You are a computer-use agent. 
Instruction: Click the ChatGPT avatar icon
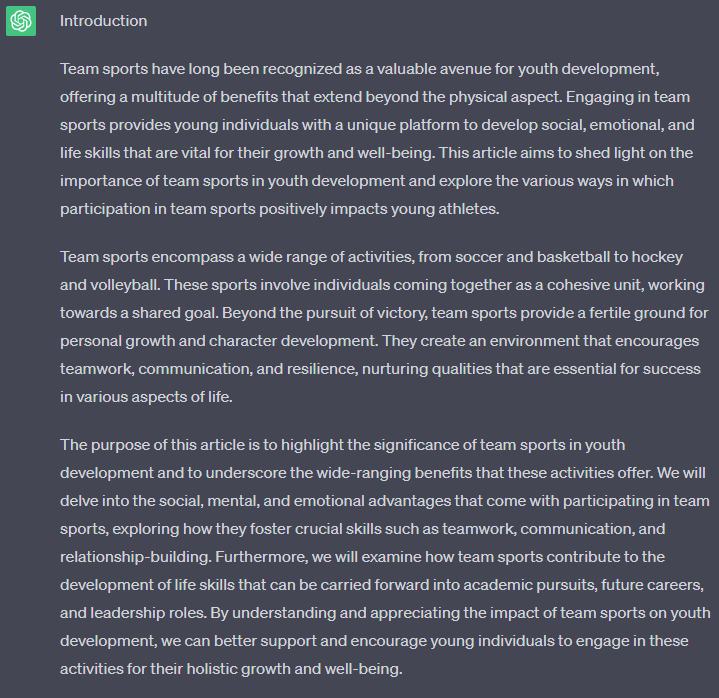pos(21,21)
